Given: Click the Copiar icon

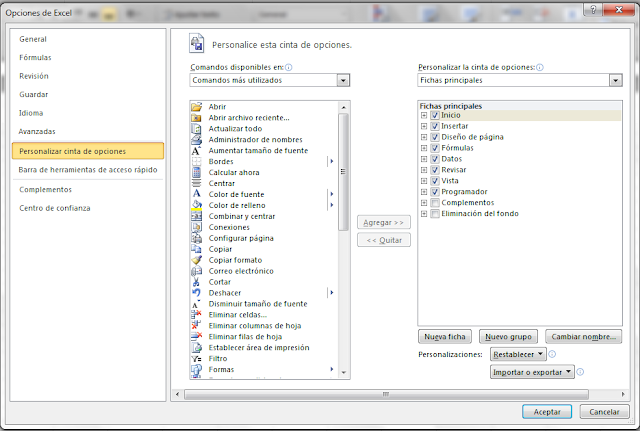Looking at the screenshot, I should point(197,249).
